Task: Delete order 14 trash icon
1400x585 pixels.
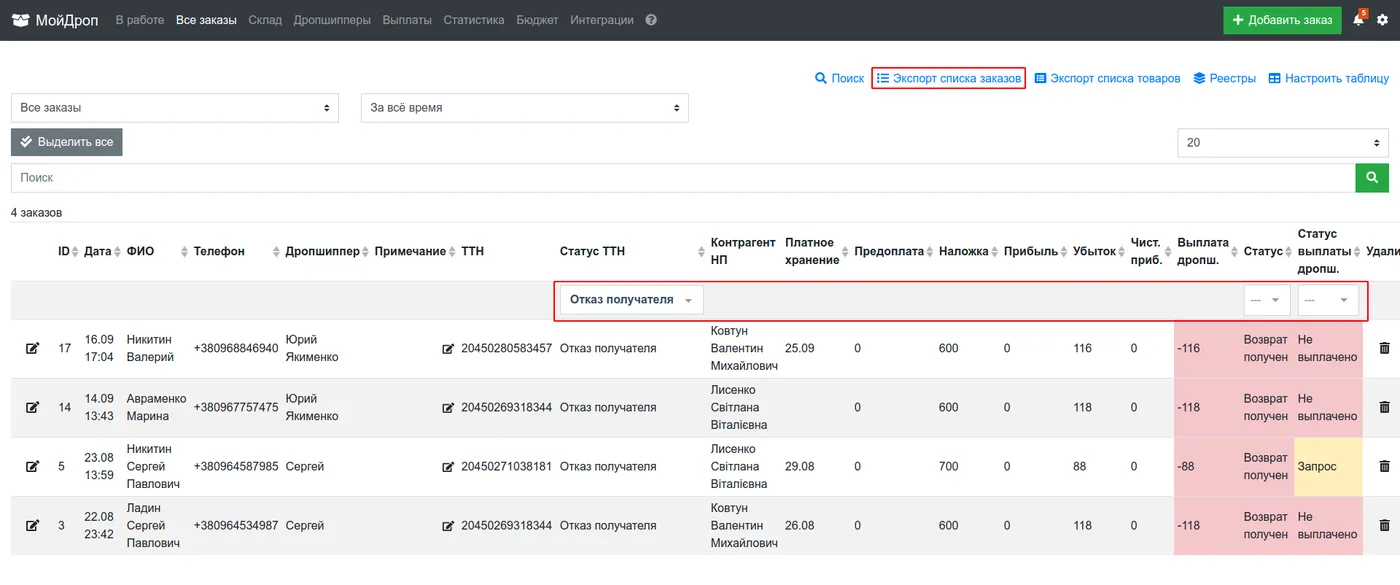Action: (1384, 407)
